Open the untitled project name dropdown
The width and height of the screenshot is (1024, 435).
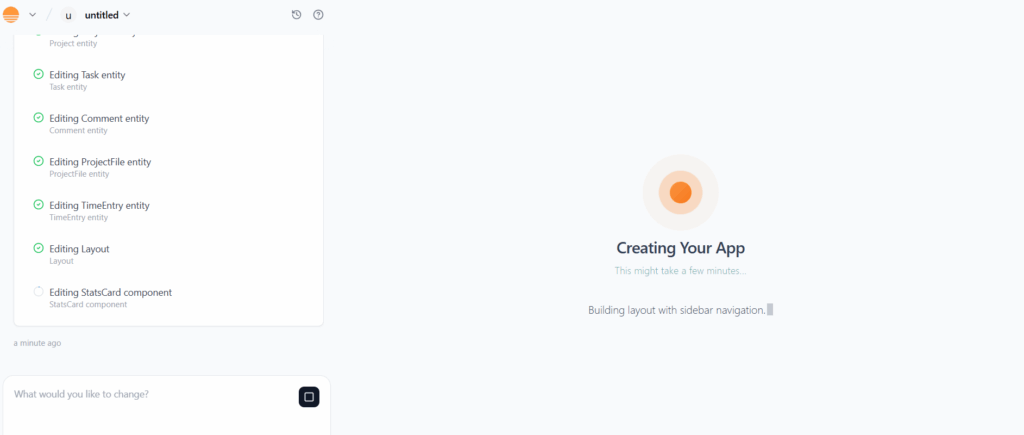click(107, 15)
